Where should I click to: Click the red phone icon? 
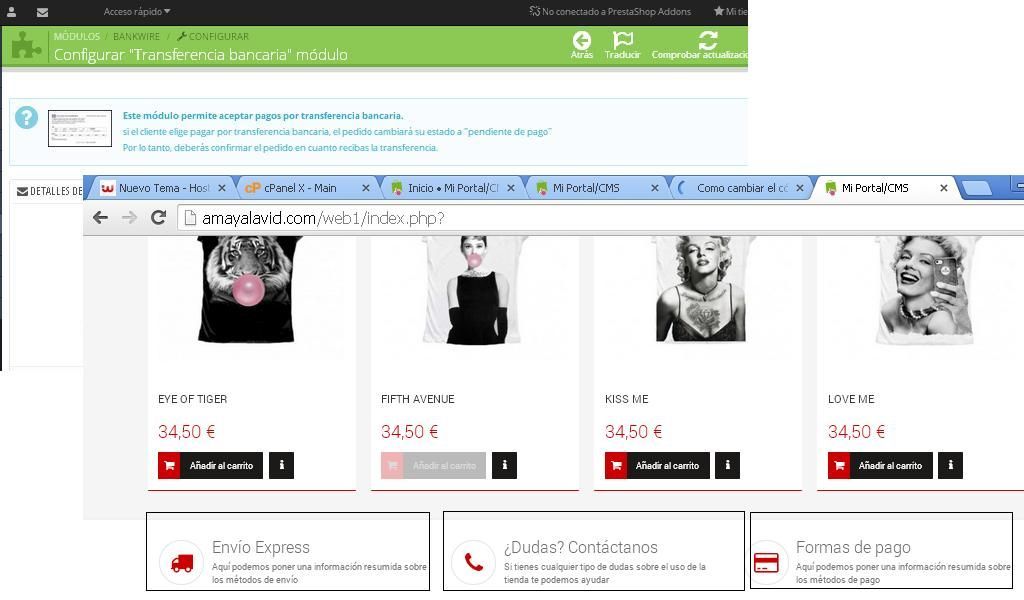[473, 563]
